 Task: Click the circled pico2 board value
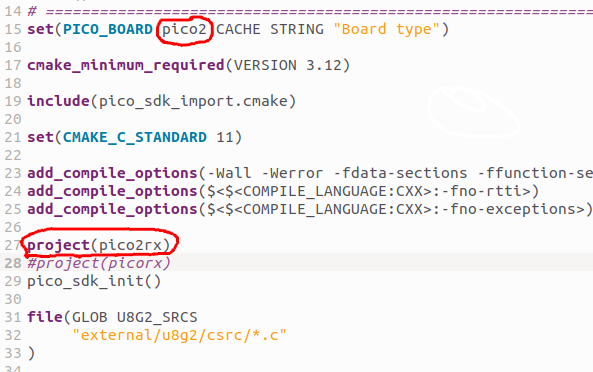pyautogui.click(x=184, y=29)
